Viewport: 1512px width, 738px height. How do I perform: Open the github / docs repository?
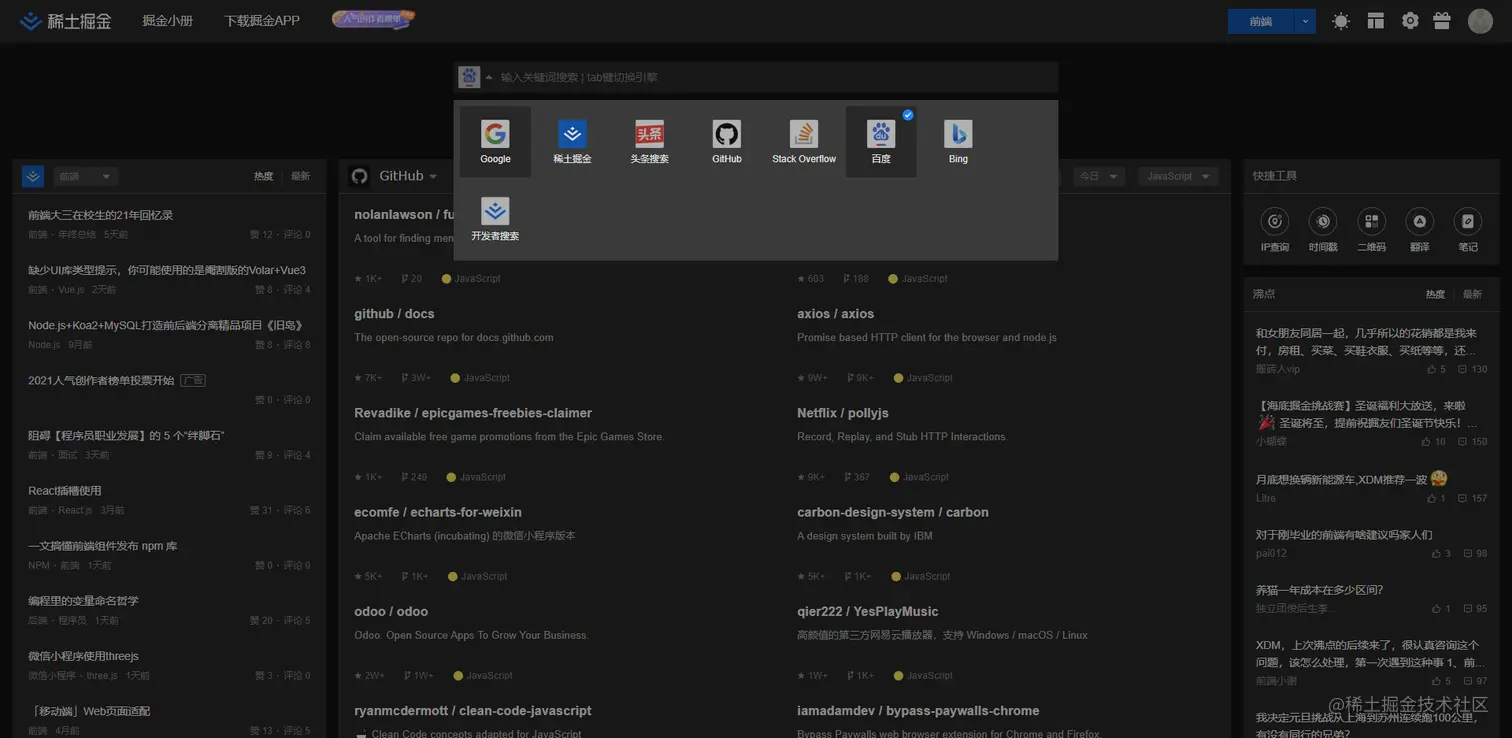click(394, 314)
